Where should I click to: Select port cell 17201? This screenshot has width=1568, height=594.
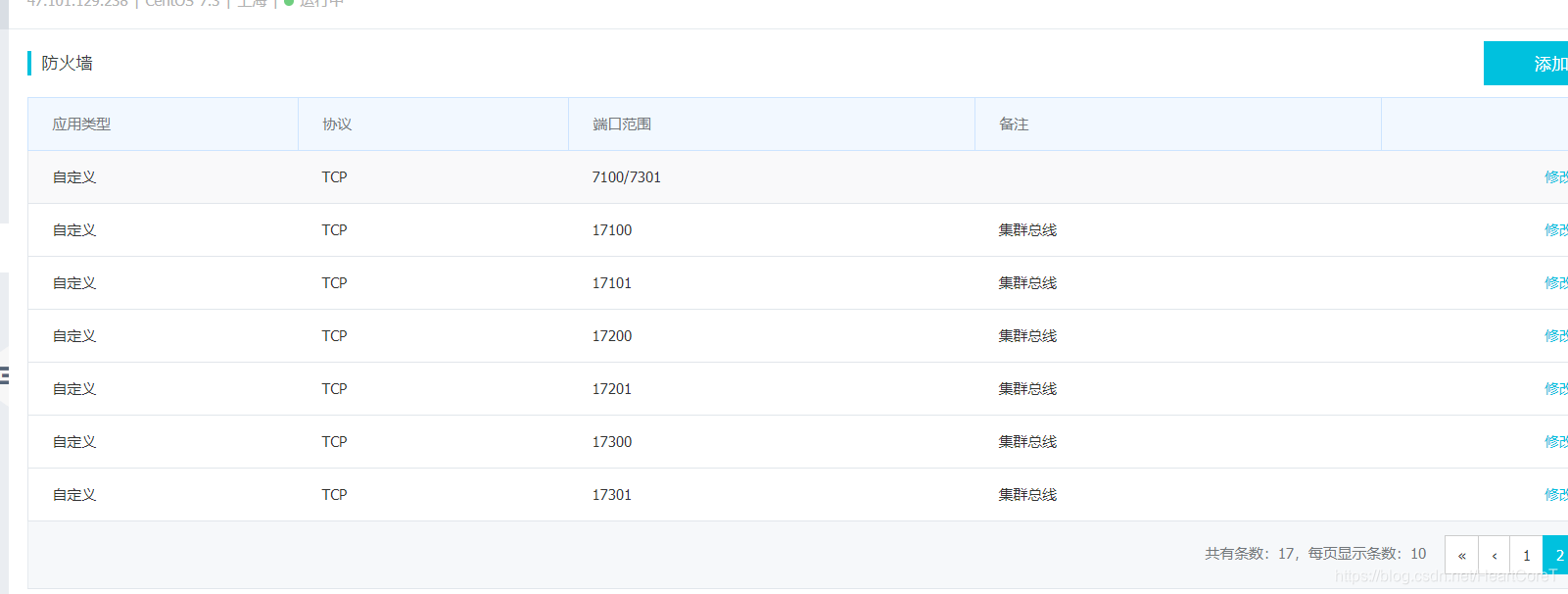612,389
